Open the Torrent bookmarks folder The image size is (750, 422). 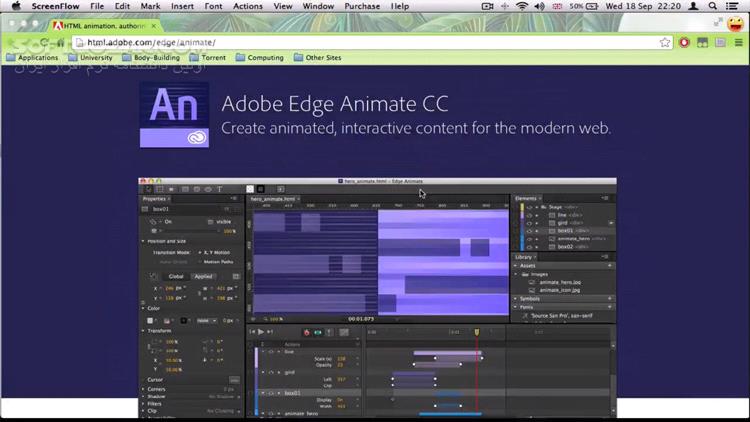tap(207, 57)
